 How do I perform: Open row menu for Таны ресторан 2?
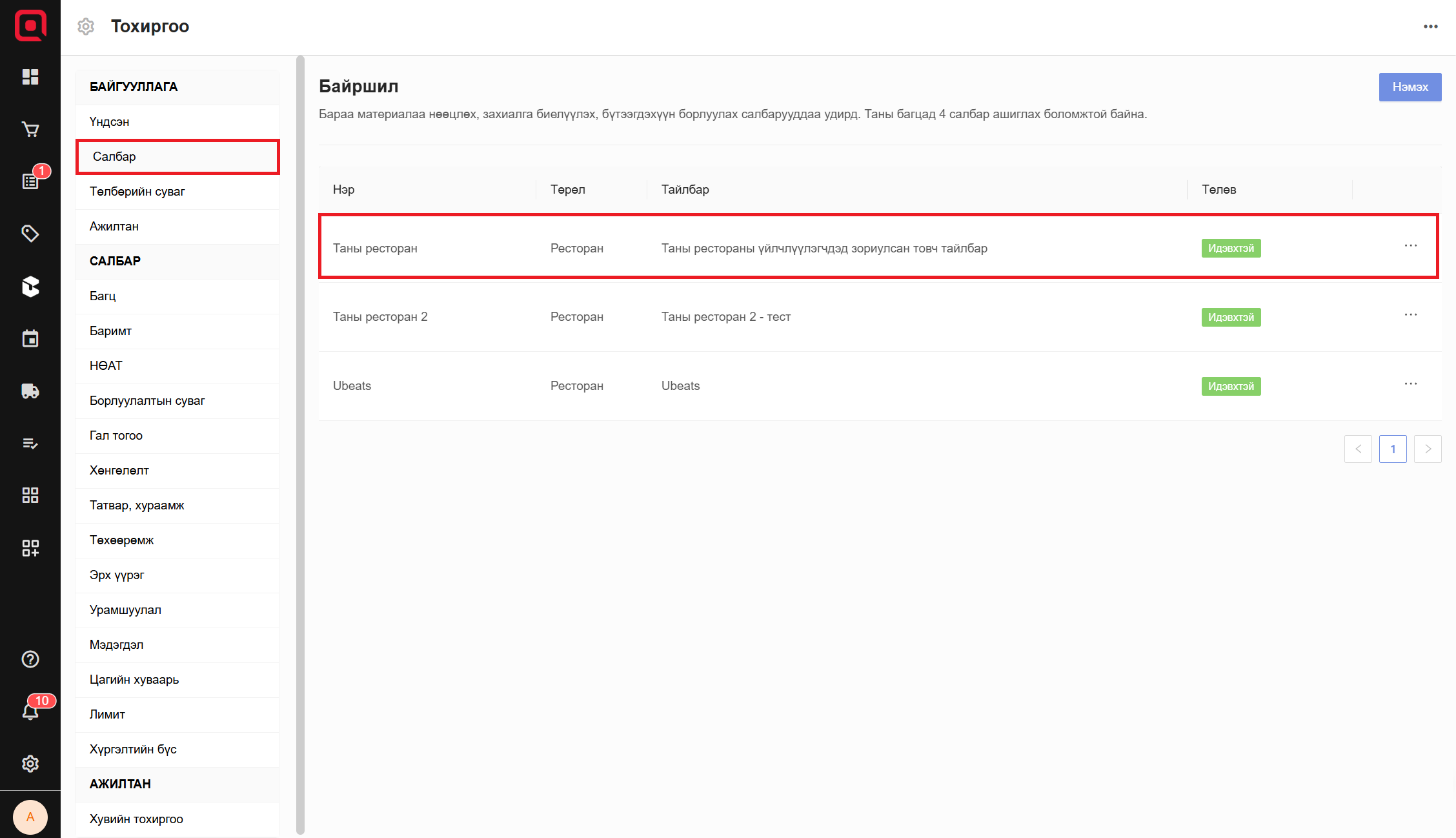tap(1410, 315)
